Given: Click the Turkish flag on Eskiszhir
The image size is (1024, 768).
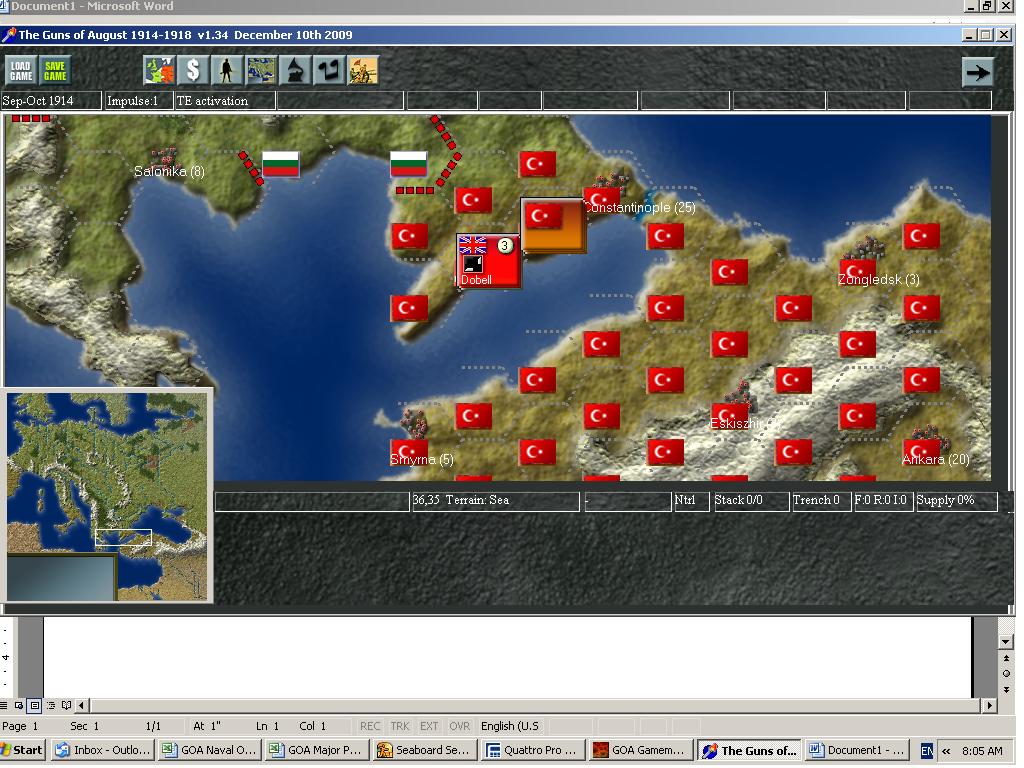Looking at the screenshot, I should (729, 415).
